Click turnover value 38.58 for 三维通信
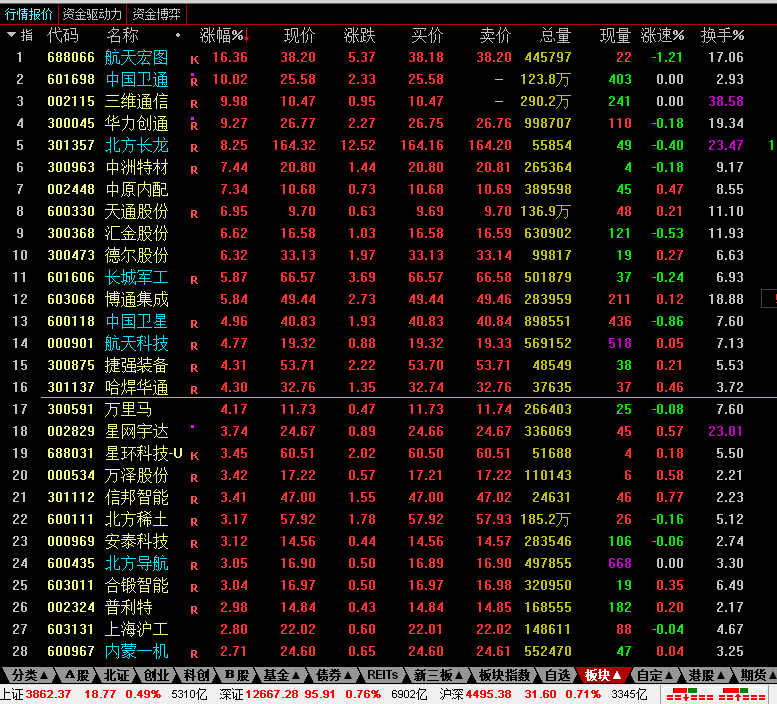 725,101
